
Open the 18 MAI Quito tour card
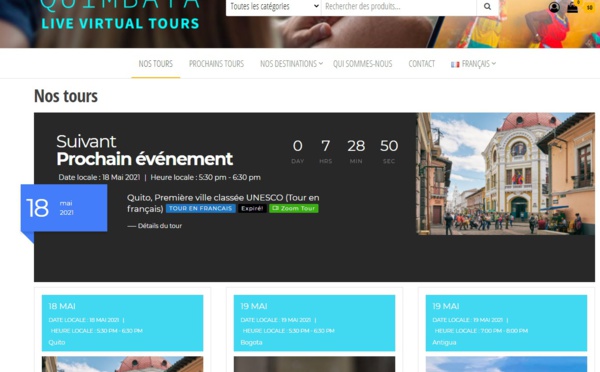[122, 323]
